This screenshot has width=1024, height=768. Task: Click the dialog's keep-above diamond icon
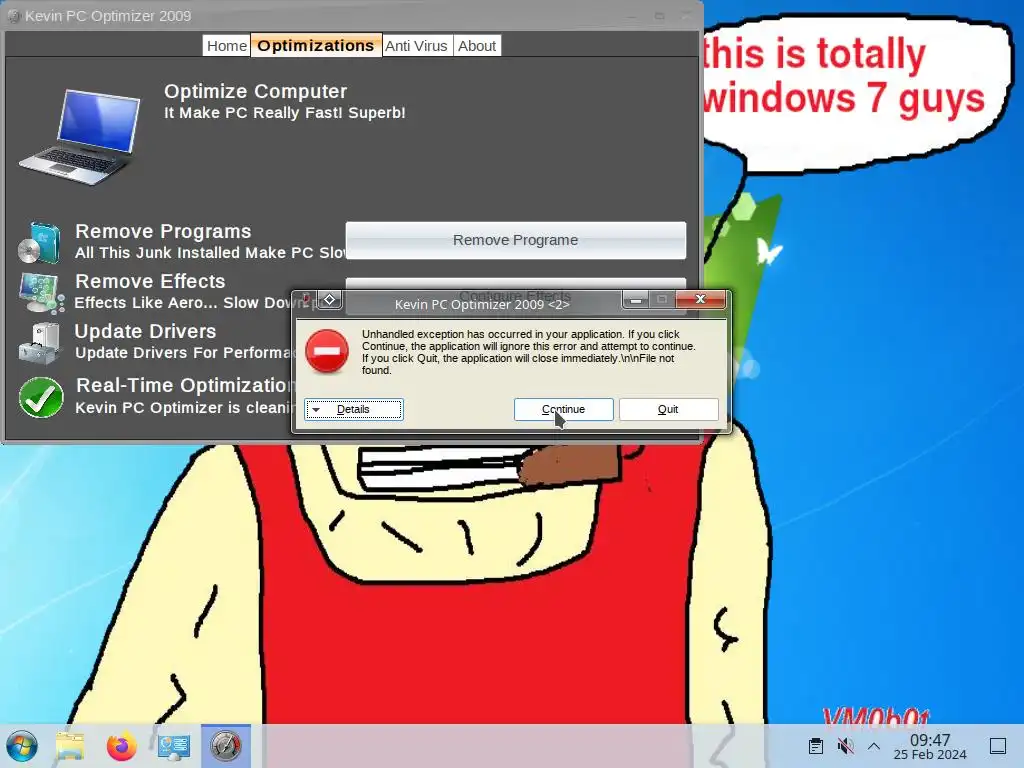click(330, 300)
